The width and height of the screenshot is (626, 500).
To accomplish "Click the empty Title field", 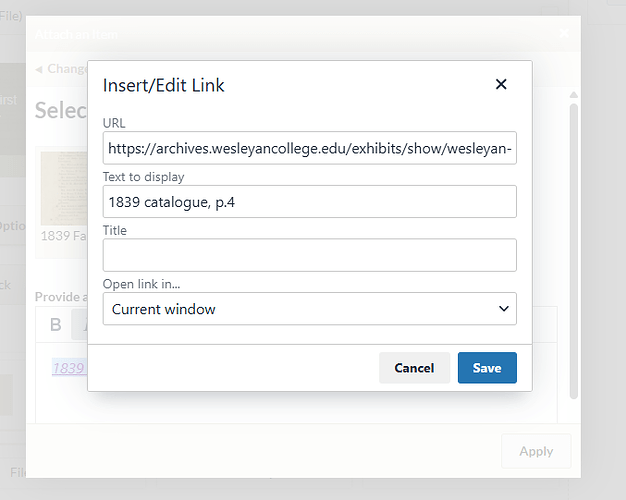I will tap(309, 255).
